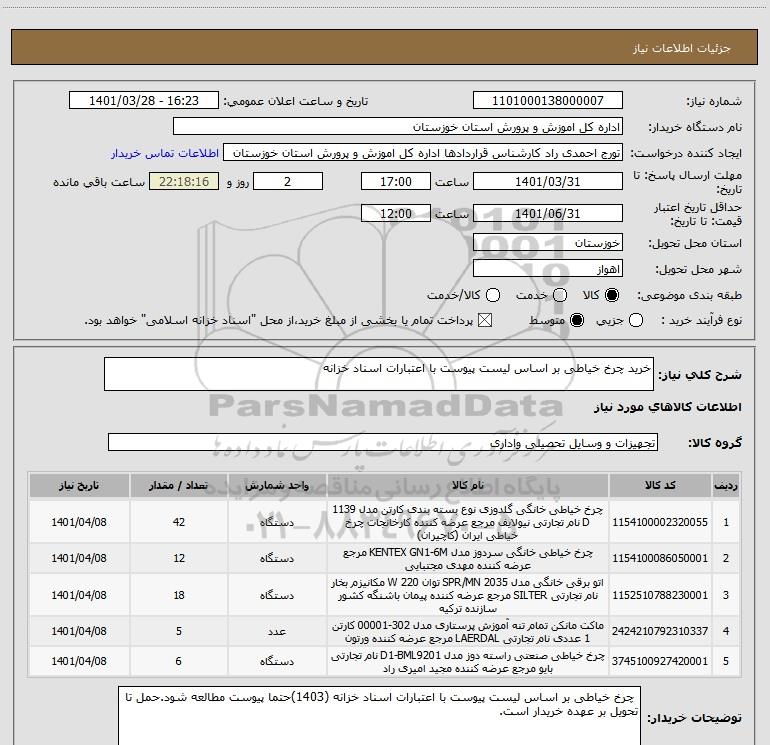Click quantity 42 in row 1
This screenshot has width=770, height=745.
click(179, 522)
